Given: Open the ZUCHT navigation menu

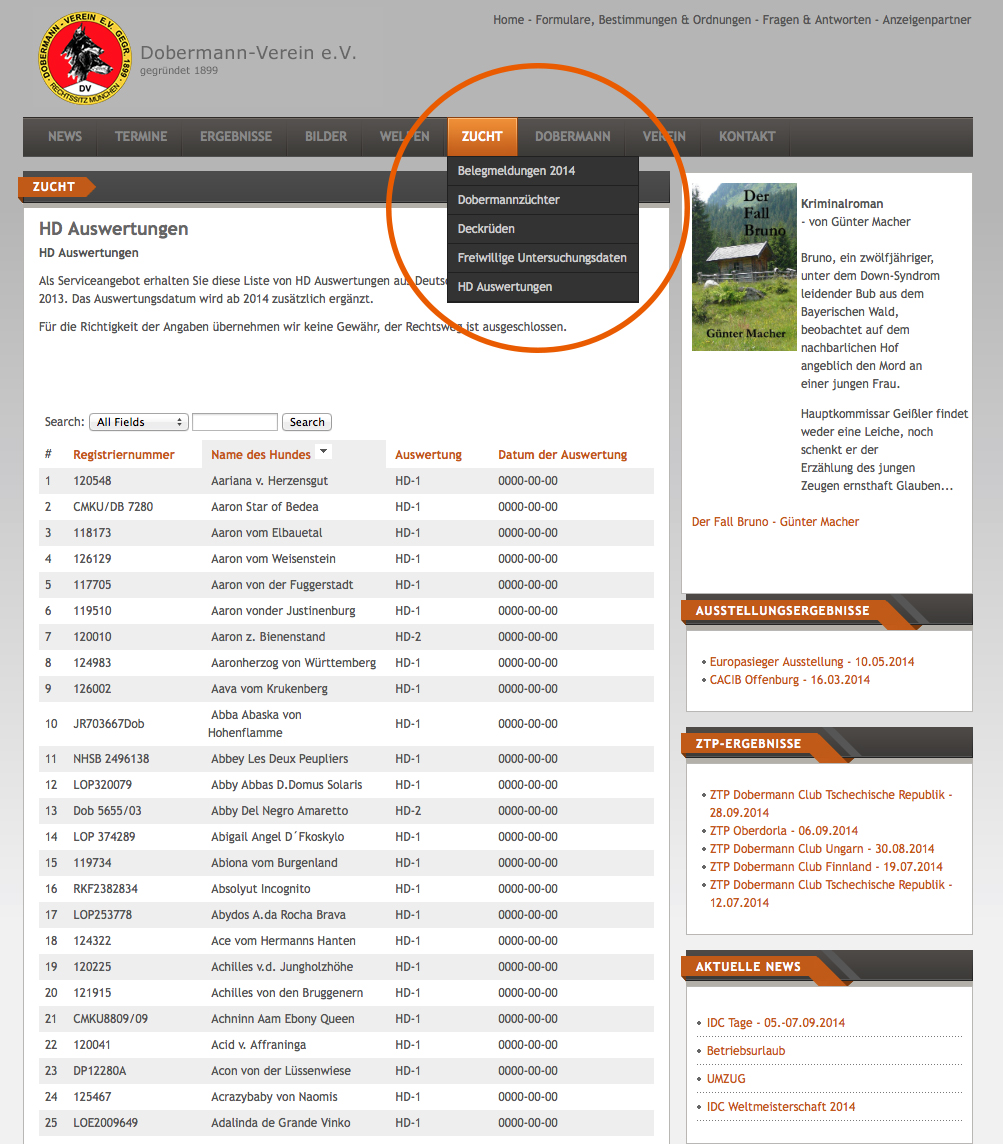Looking at the screenshot, I should 482,137.
